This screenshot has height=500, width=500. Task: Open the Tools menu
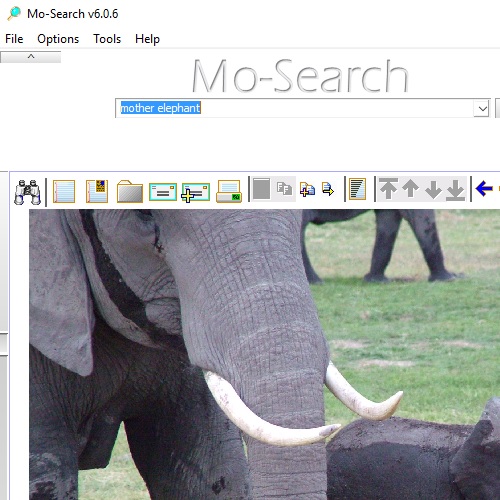107,39
